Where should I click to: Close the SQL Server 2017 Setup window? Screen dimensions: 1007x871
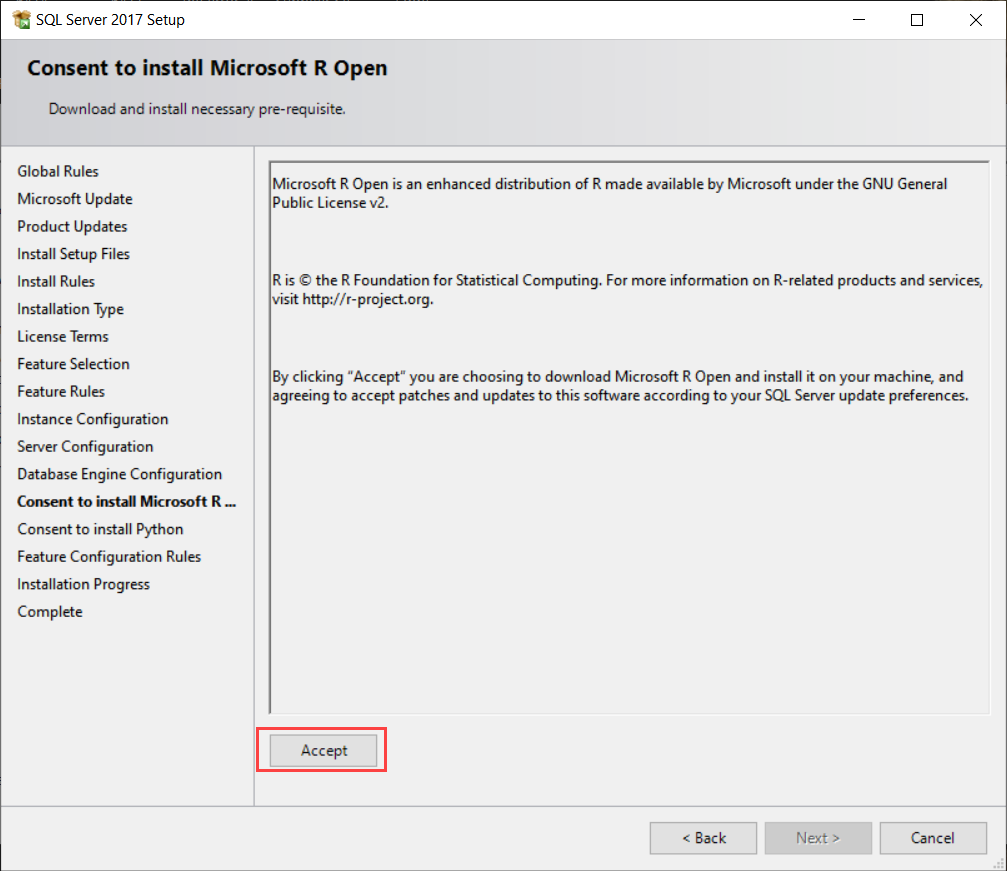975,19
